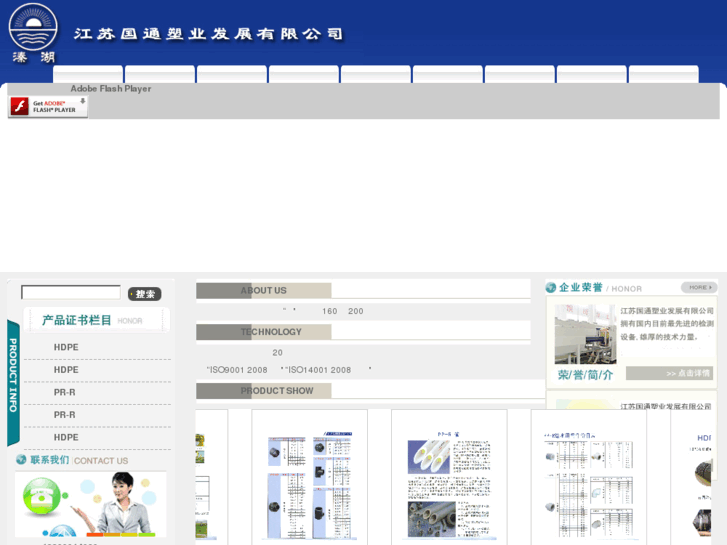727x545 pixels.
Task: Click globe icon beside 企业荣誉
Action: [x=551, y=288]
